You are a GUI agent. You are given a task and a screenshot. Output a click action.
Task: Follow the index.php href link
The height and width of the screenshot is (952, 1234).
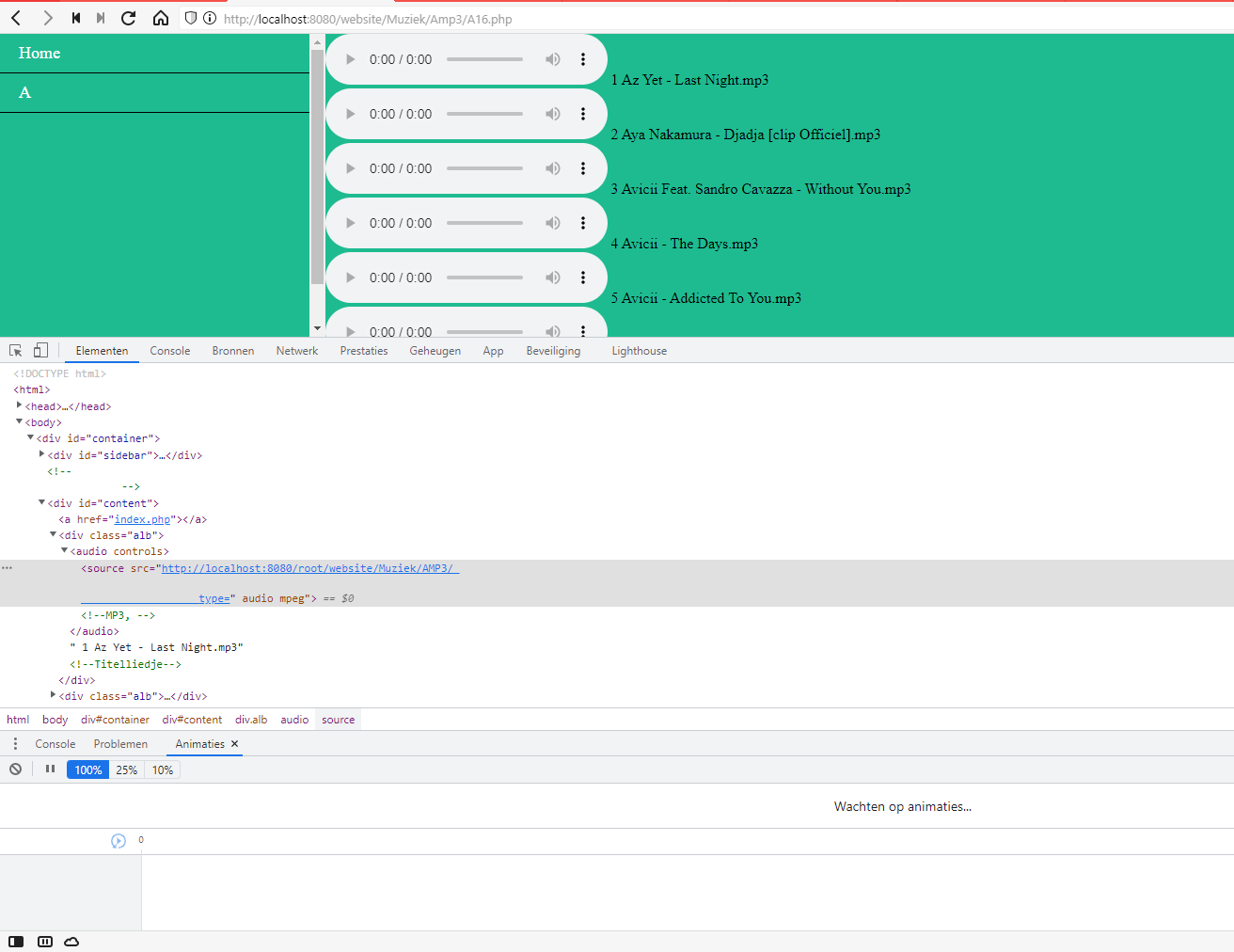(x=142, y=519)
